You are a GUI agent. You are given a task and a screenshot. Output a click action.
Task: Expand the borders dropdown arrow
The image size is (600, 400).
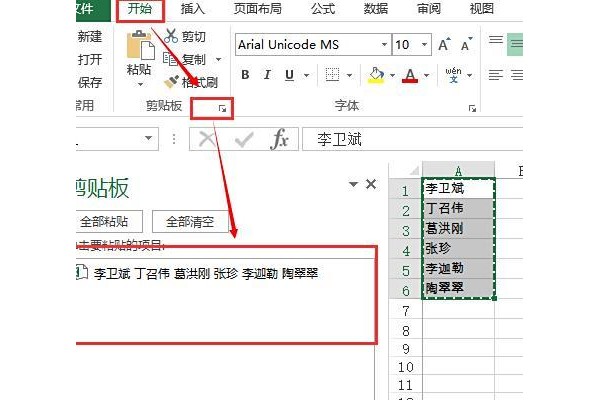(349, 75)
